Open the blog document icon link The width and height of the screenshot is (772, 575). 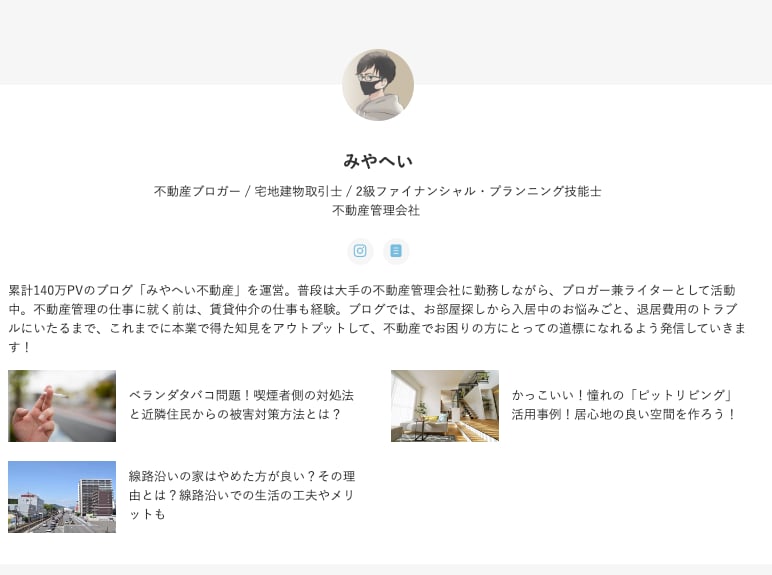396,251
